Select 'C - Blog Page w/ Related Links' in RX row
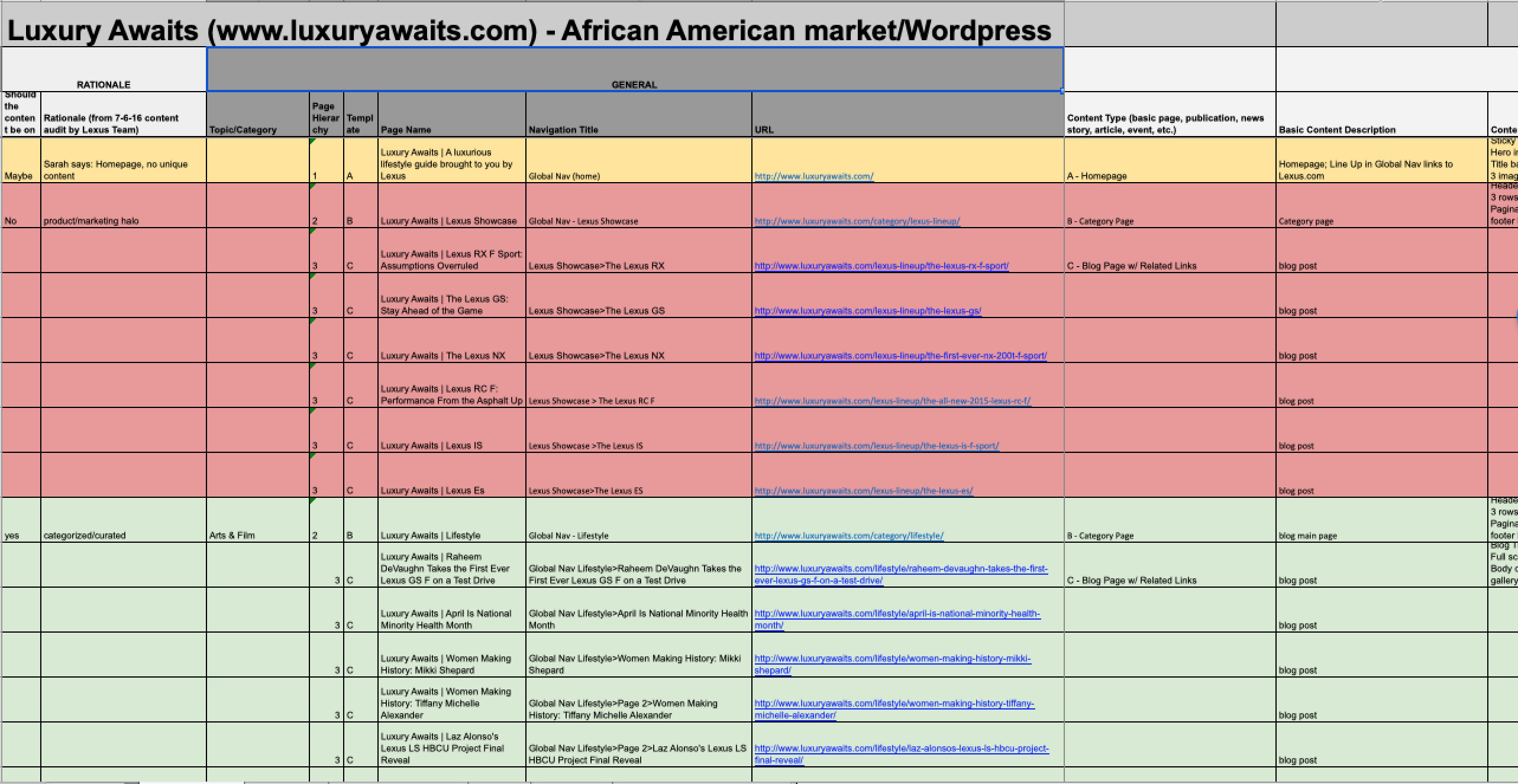Image resolution: width=1518 pixels, height=784 pixels. 1170,250
